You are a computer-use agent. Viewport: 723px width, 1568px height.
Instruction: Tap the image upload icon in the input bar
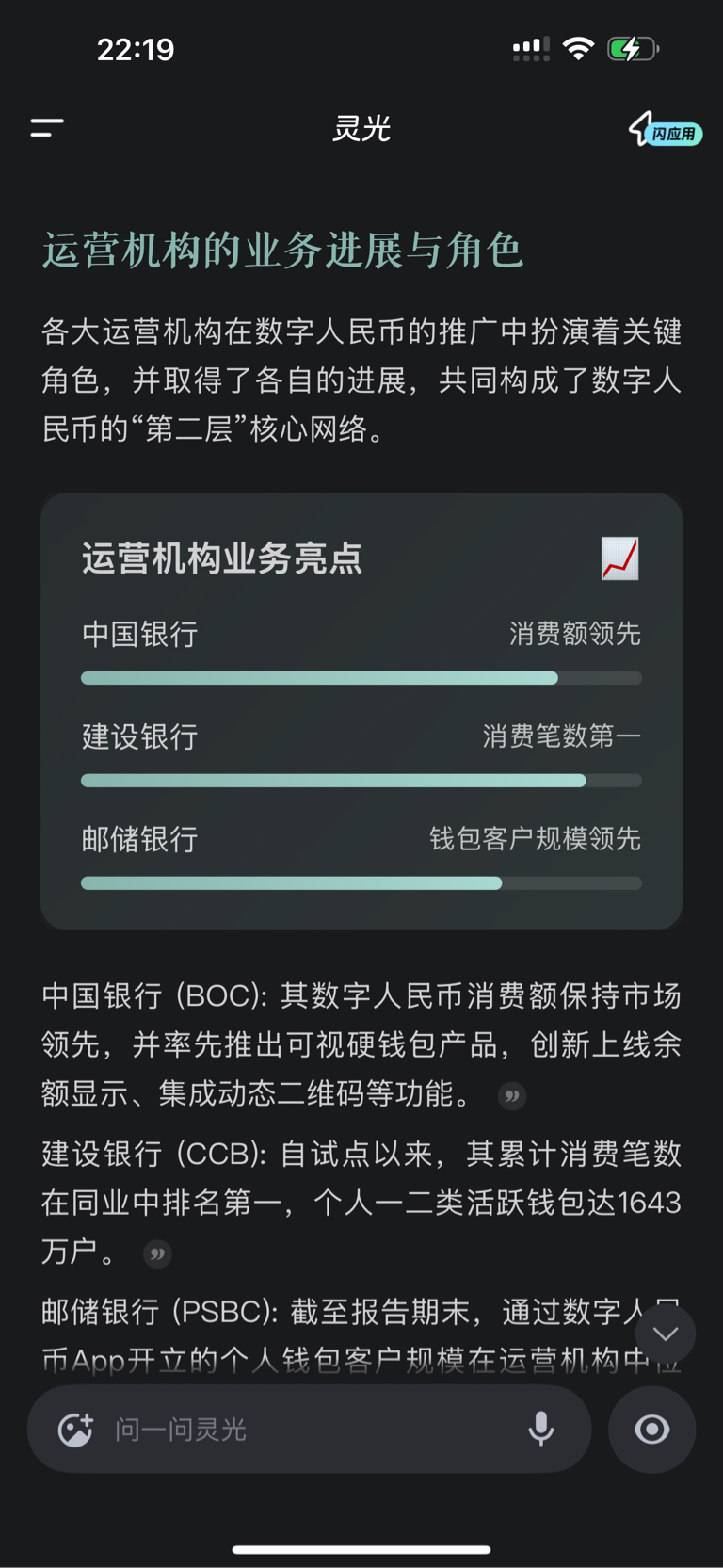(x=76, y=1430)
